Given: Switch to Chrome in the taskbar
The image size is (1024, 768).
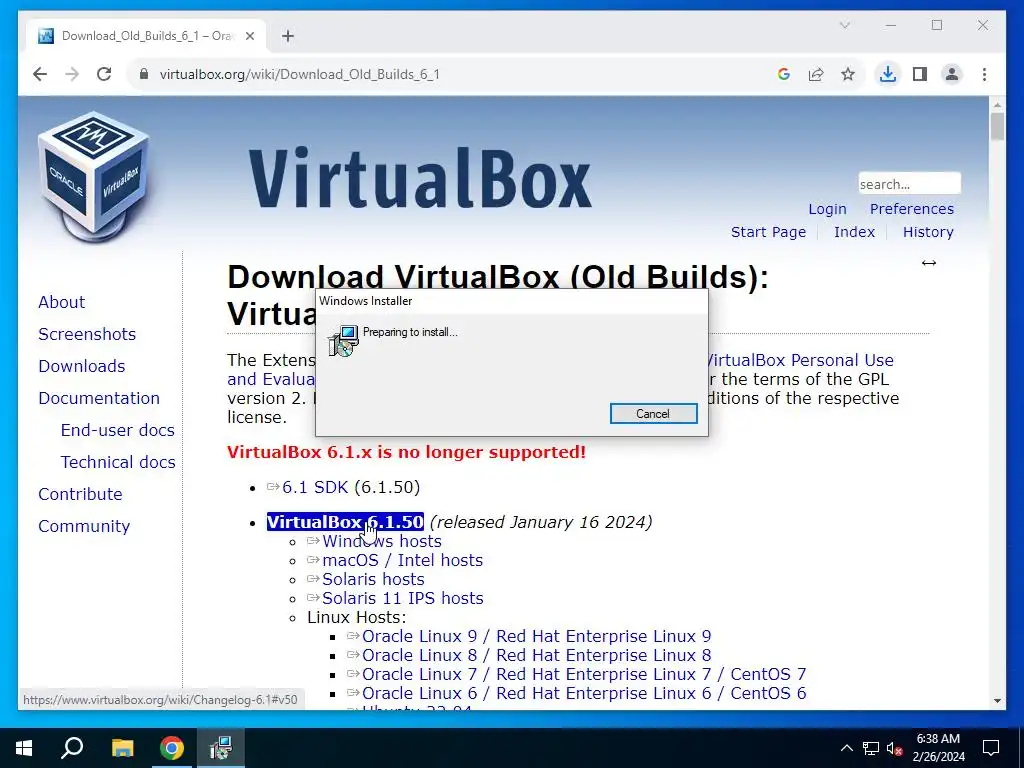Looking at the screenshot, I should pos(172,748).
